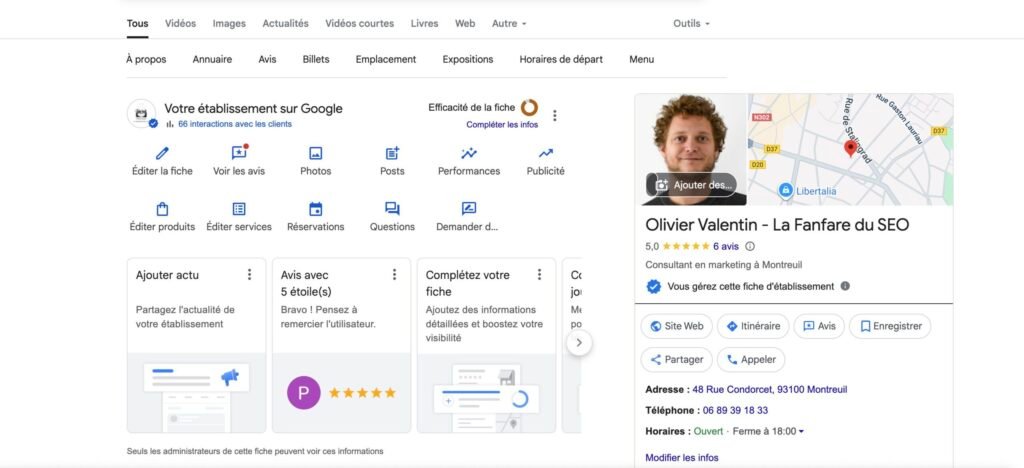This screenshot has height=468, width=1024.
Task: Select the Emplacement section tab
Action: click(x=386, y=59)
